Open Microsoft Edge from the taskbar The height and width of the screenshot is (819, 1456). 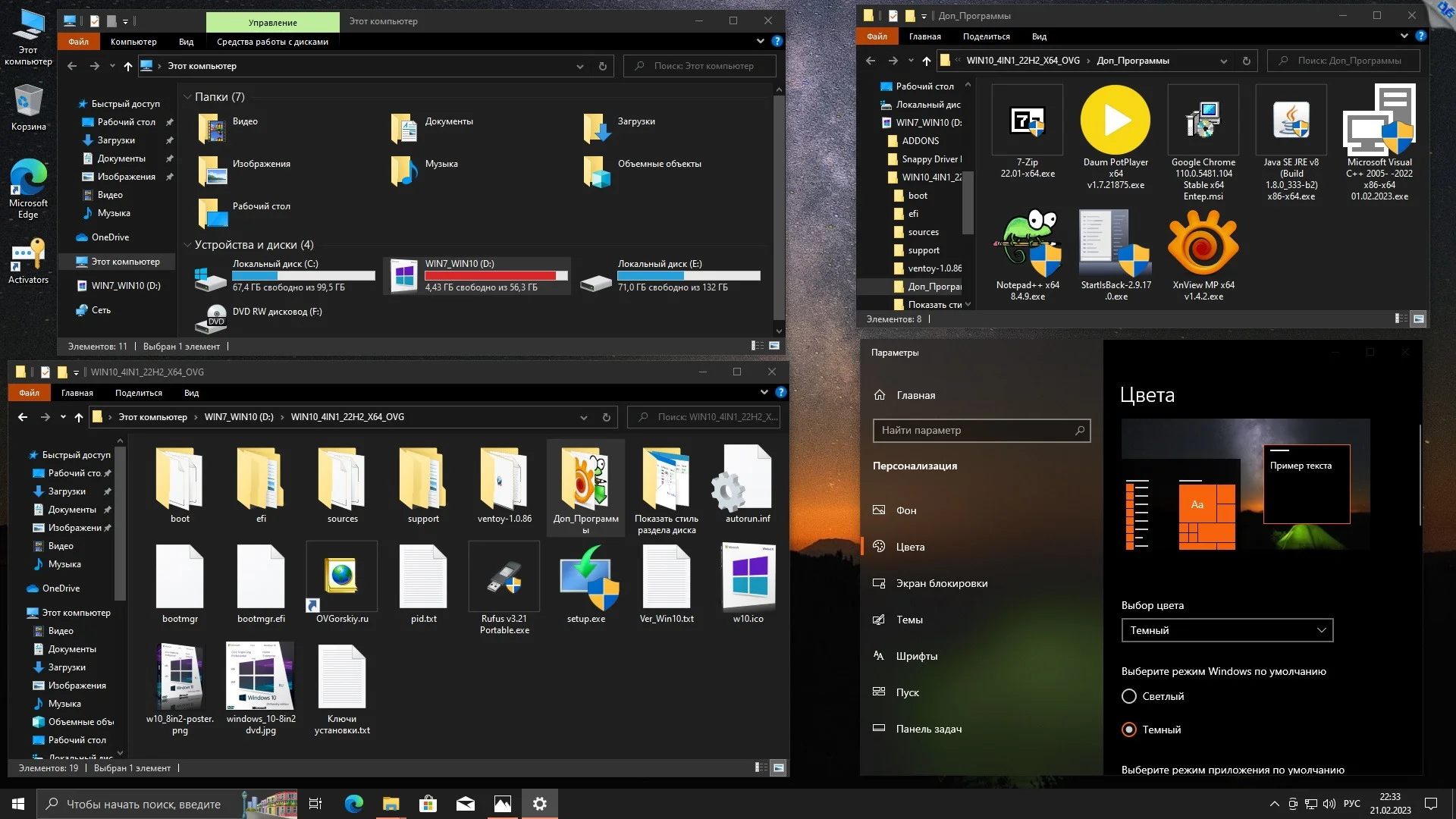(354, 804)
